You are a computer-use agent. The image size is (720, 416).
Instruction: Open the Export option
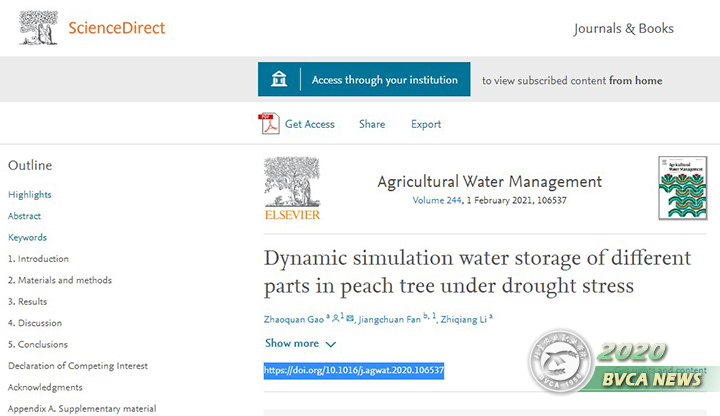(x=426, y=124)
